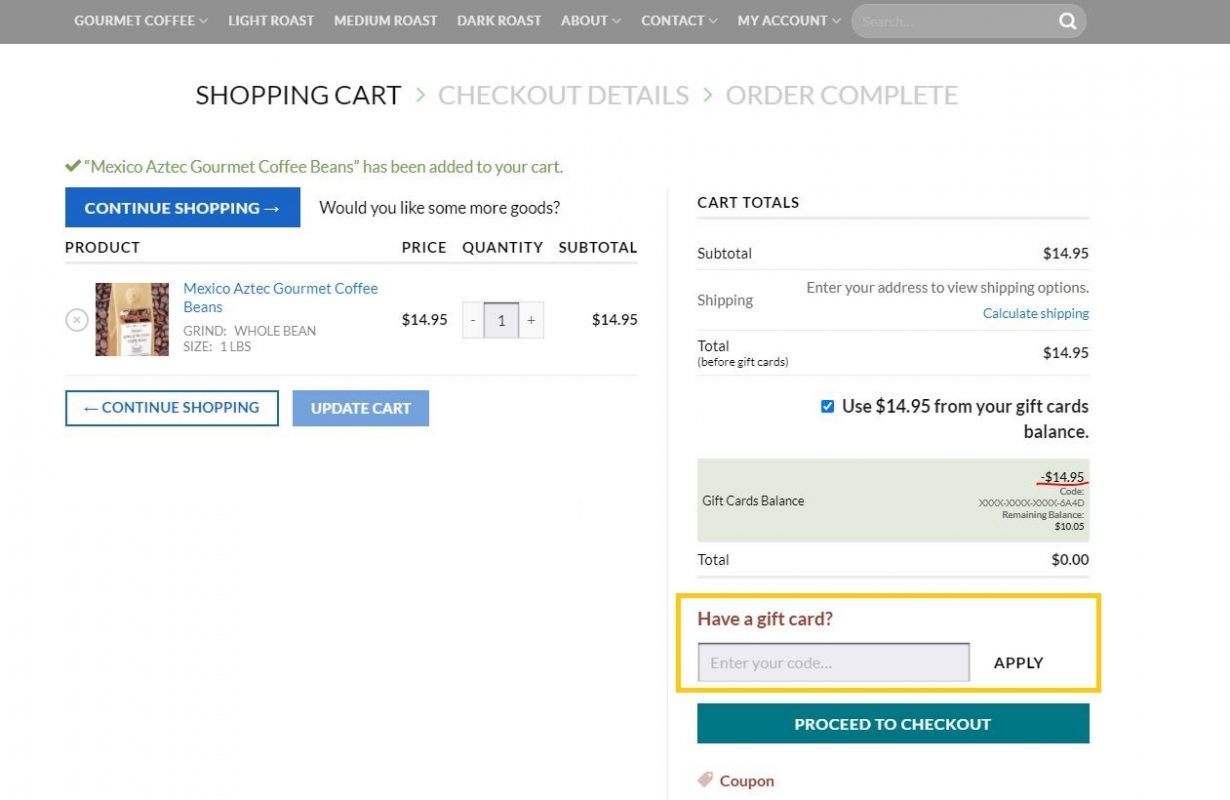The image size is (1230, 800).
Task: Click Proceed to Checkout button
Action: click(x=892, y=724)
